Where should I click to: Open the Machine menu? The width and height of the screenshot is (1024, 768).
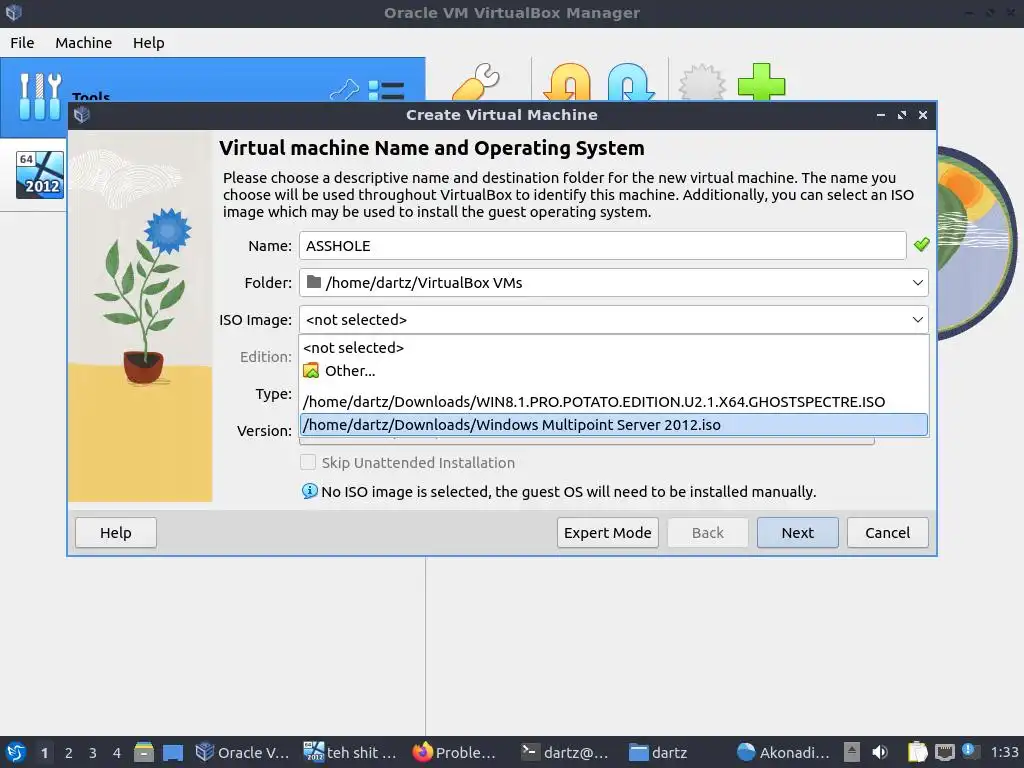pos(84,42)
